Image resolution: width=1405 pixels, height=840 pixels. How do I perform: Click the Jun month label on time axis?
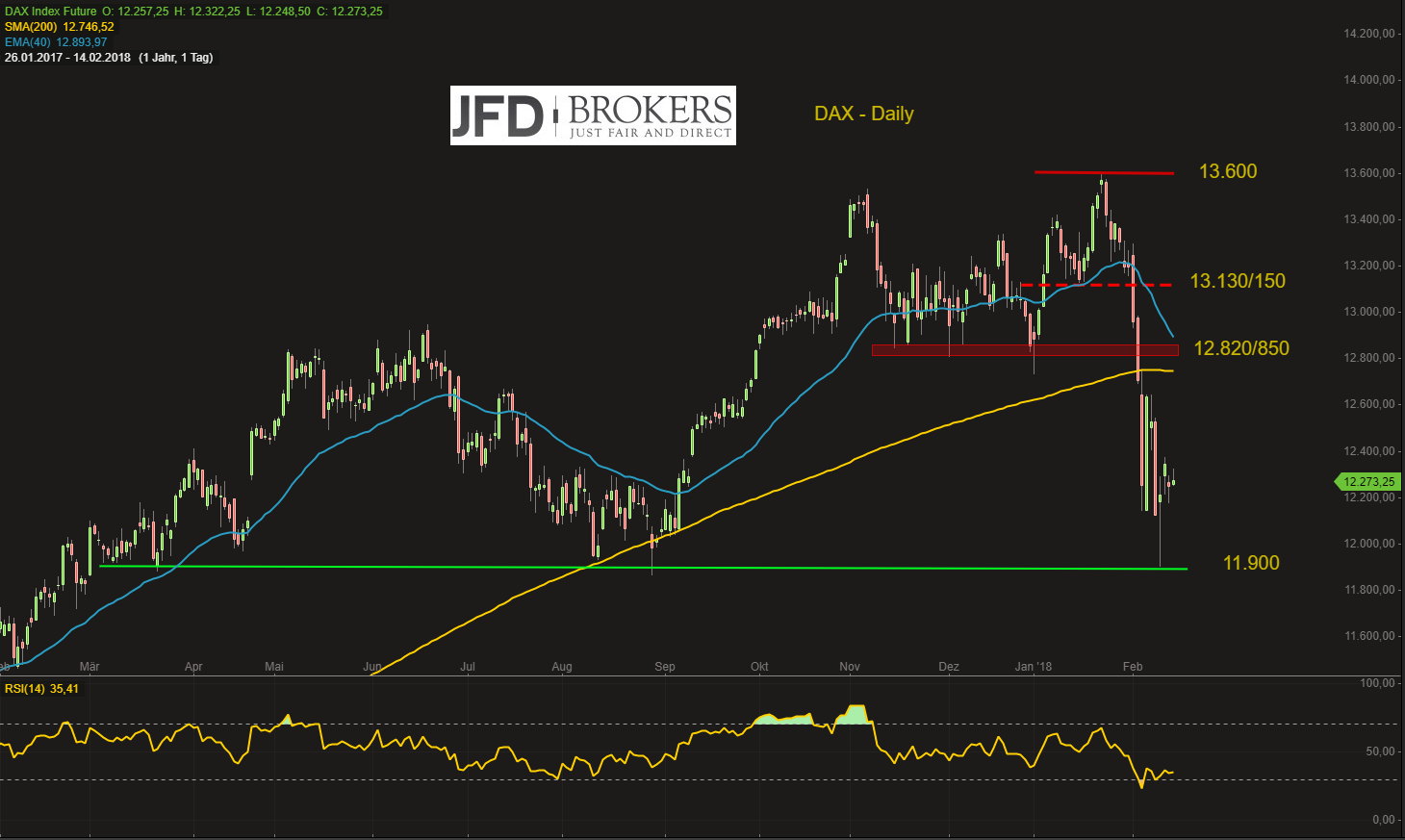coord(372,667)
